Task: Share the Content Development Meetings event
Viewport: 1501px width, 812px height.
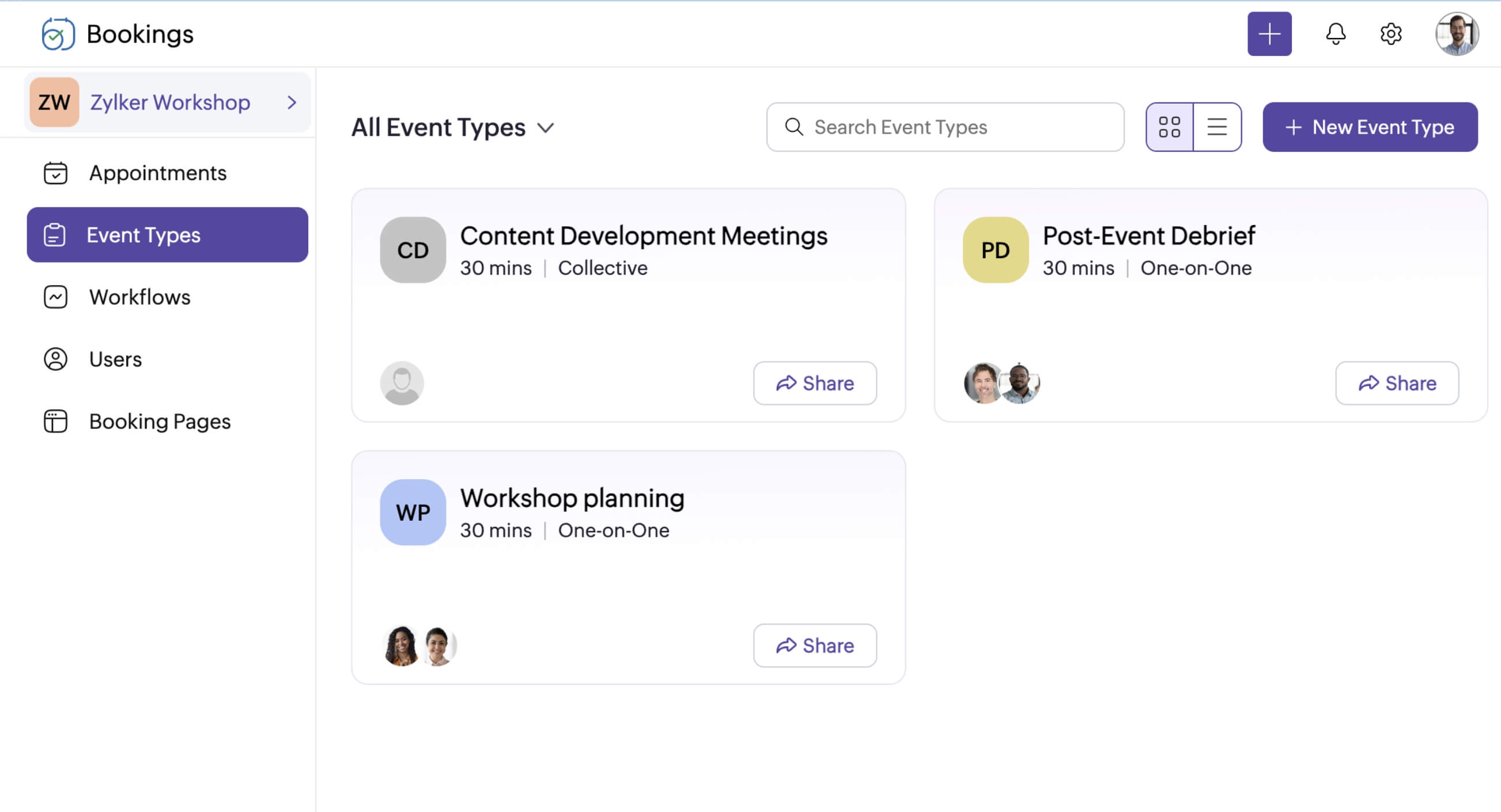Action: pos(814,384)
